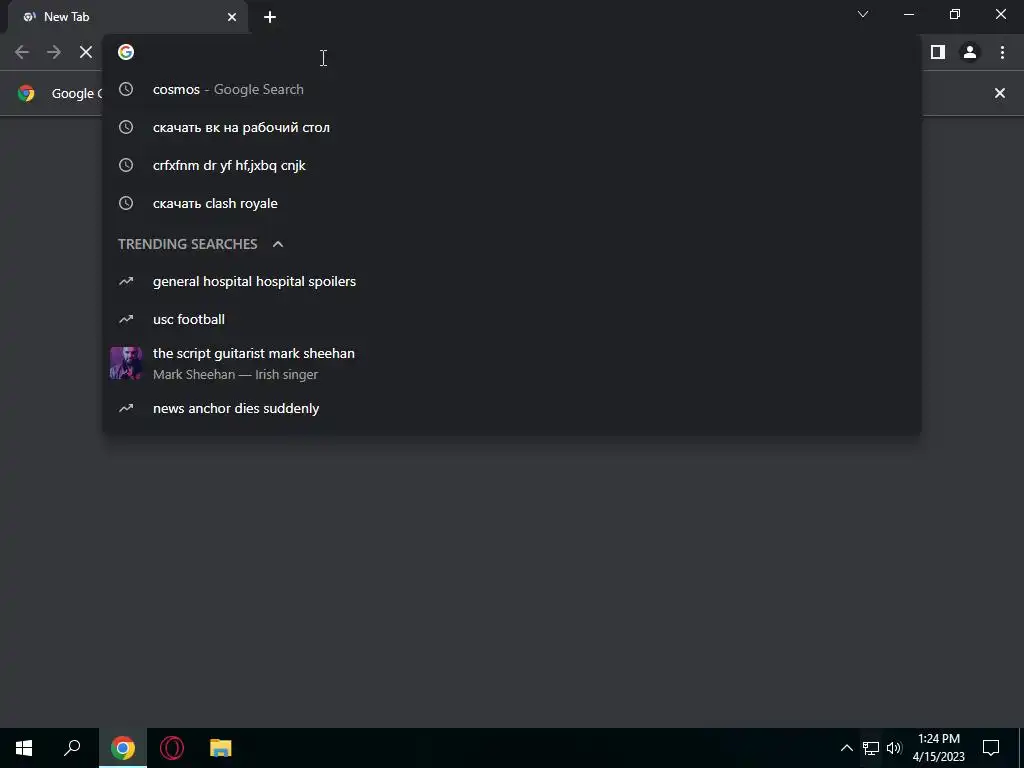Open Windows taskbar search
Screen dimensions: 1024x768
(x=72, y=748)
